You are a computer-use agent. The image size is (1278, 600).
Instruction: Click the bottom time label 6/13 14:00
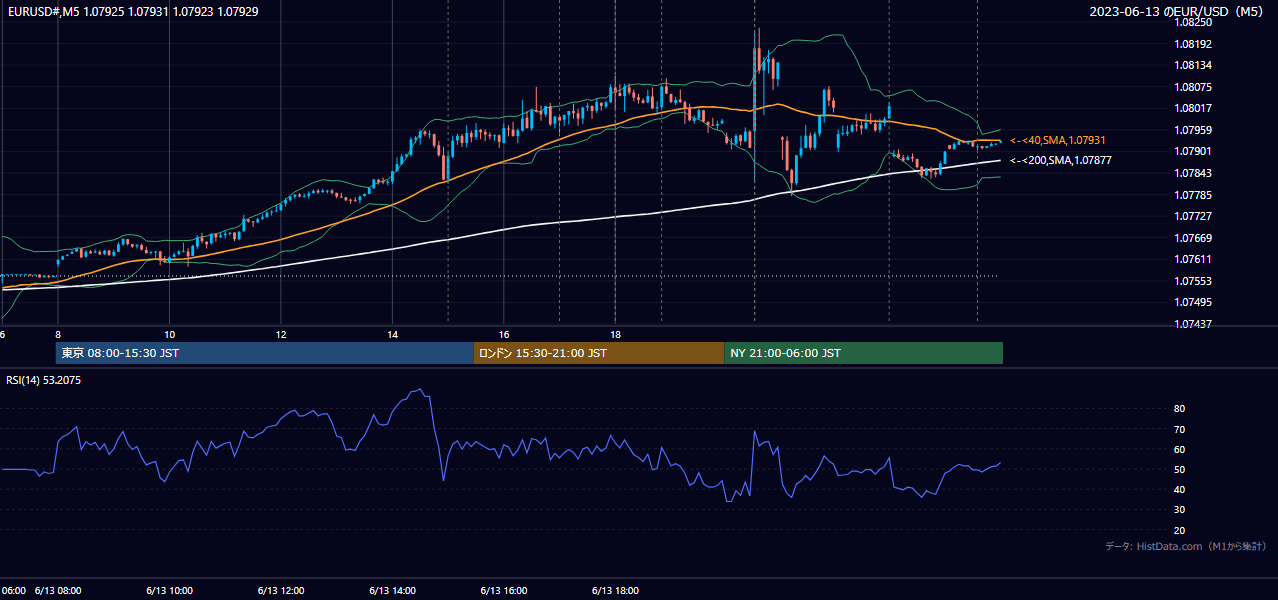393,590
